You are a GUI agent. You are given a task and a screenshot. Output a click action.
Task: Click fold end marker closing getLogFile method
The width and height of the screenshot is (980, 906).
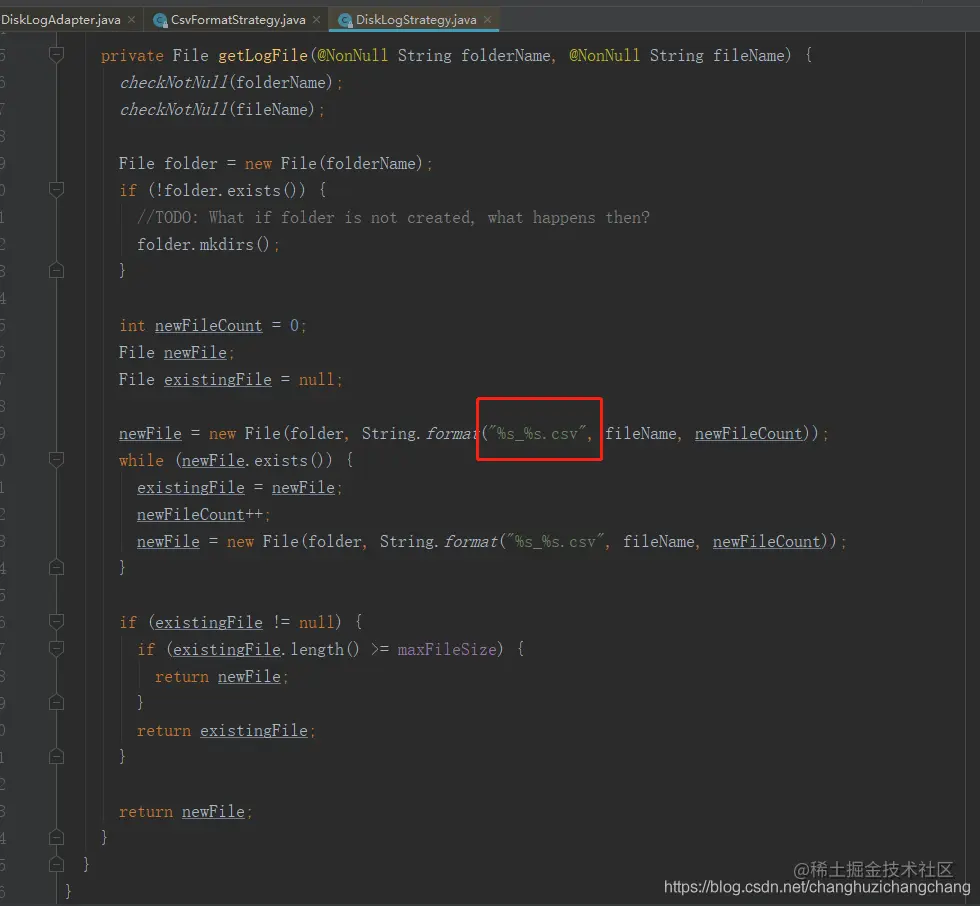pyautogui.click(x=56, y=837)
